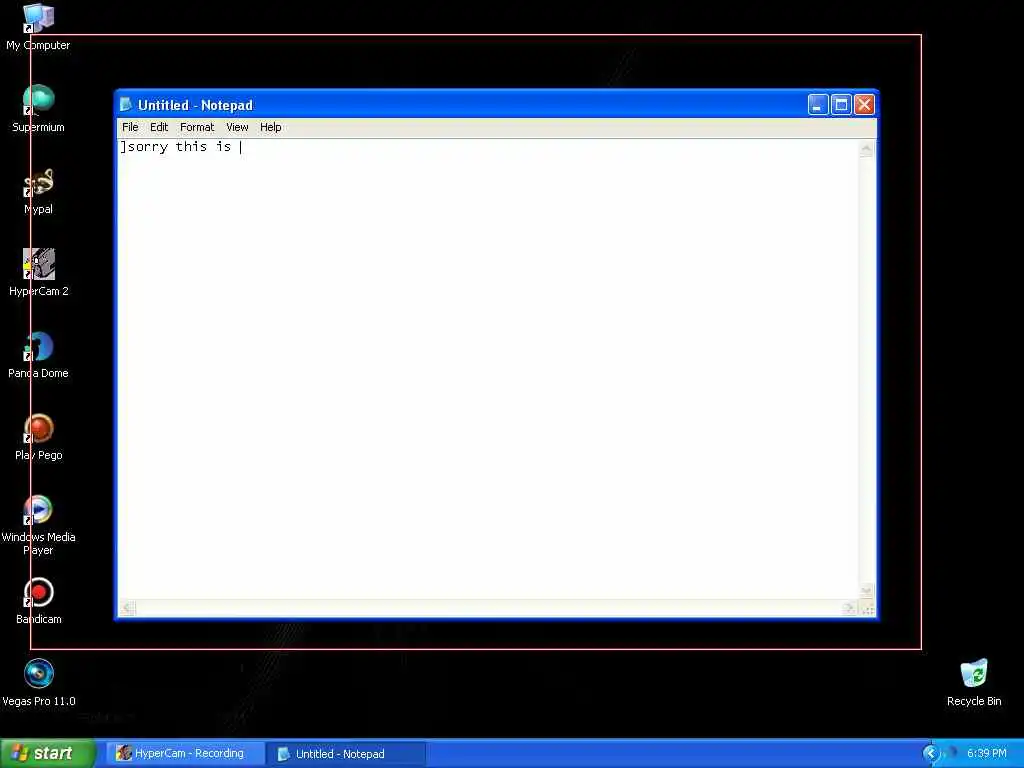
Task: Expand hidden system tray icons arrow
Action: [930, 754]
